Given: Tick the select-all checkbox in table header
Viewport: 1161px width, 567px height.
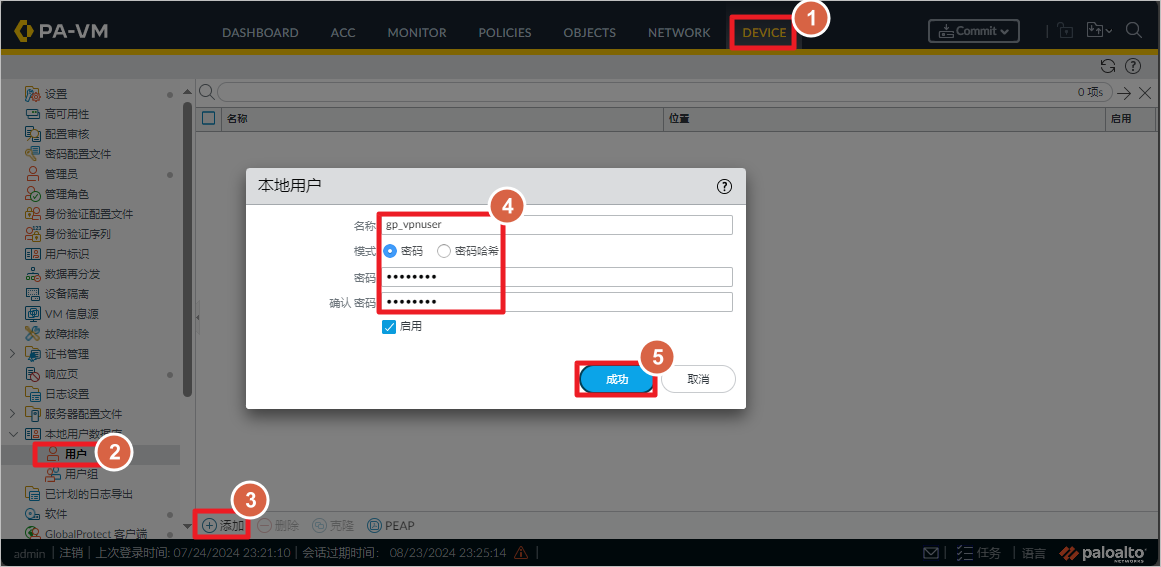Looking at the screenshot, I should pyautogui.click(x=209, y=118).
